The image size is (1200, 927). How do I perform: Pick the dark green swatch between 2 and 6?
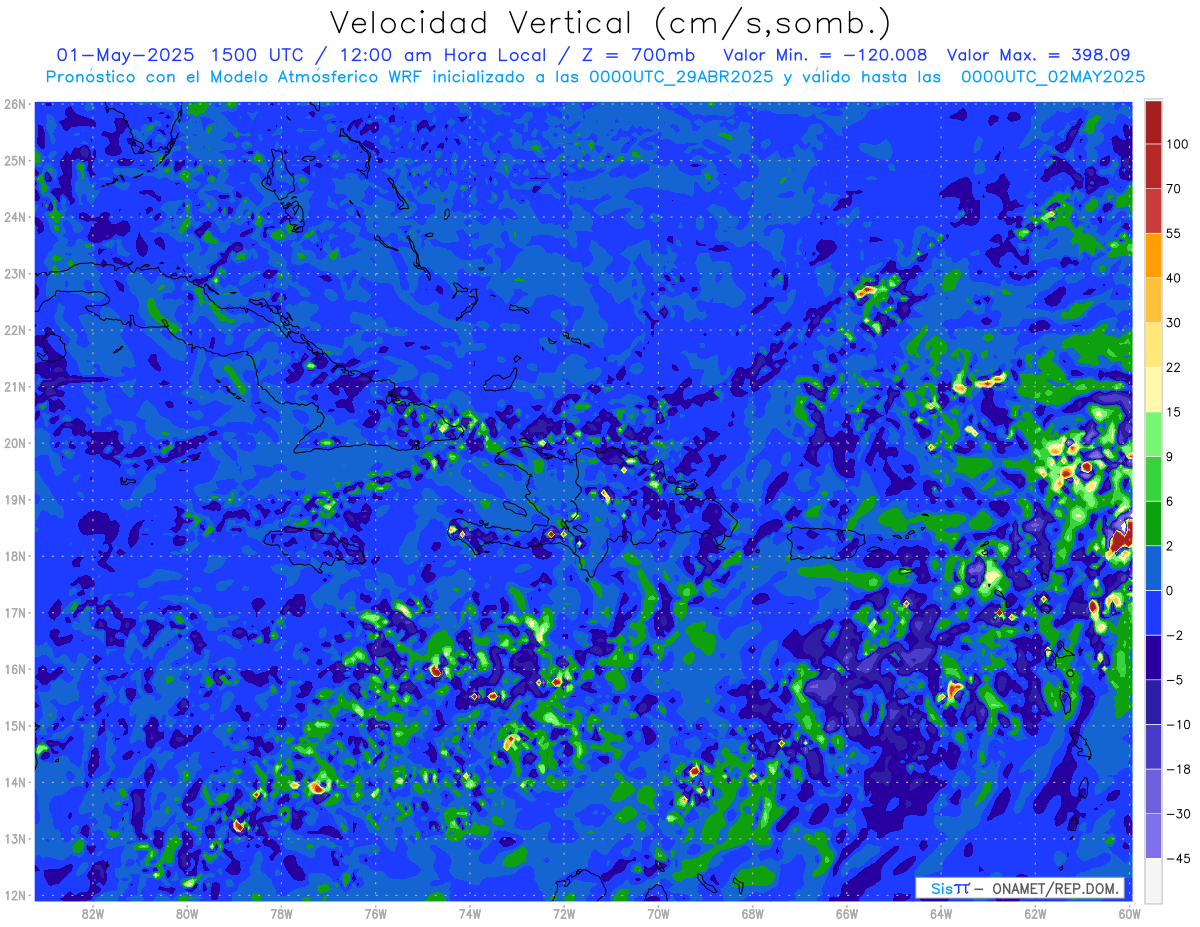pos(1153,523)
